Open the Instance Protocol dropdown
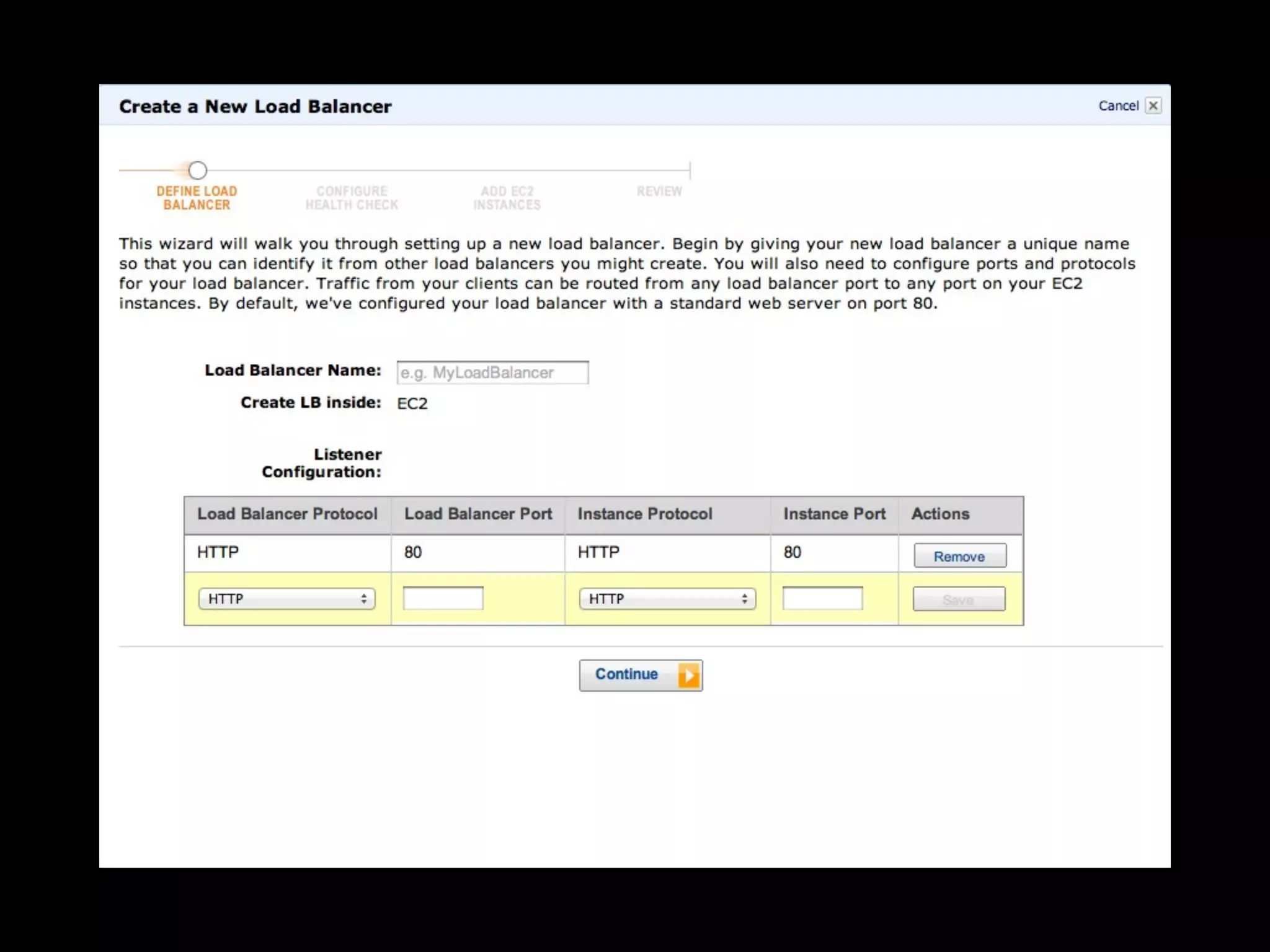1270x952 pixels. (x=667, y=599)
